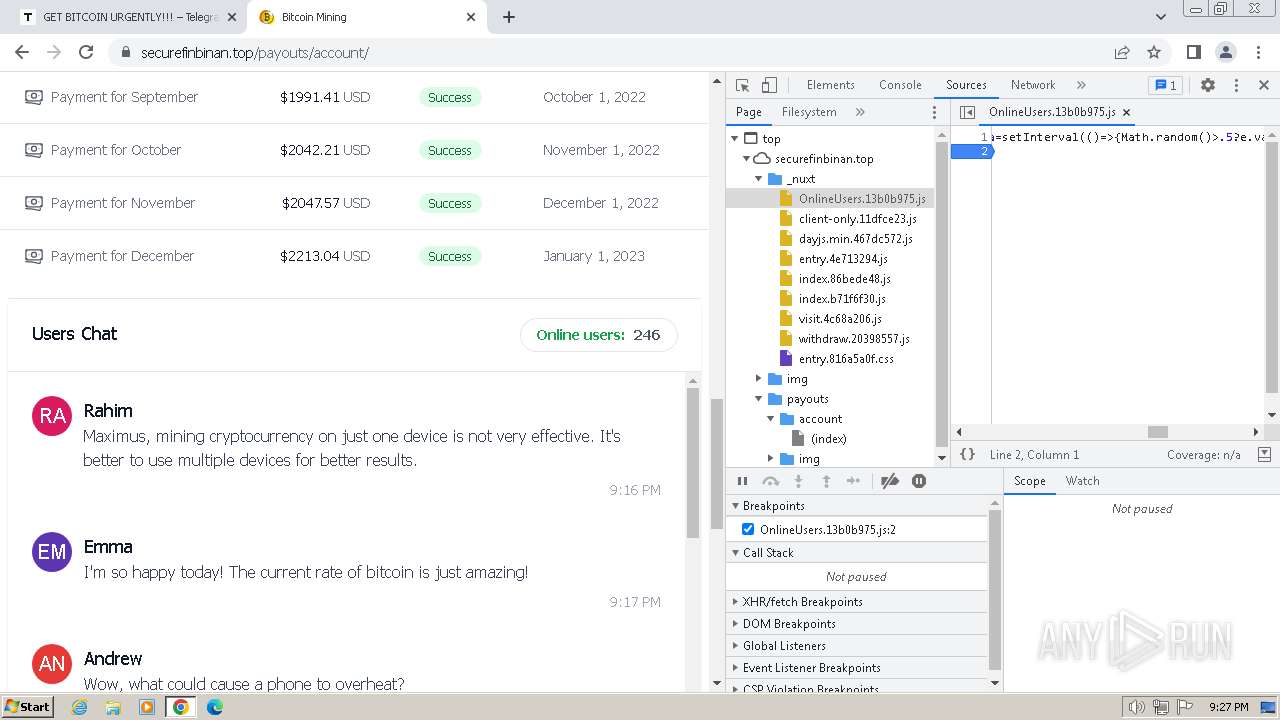Open Internet Explorer from taskbar
The image size is (1280, 720).
click(x=80, y=707)
